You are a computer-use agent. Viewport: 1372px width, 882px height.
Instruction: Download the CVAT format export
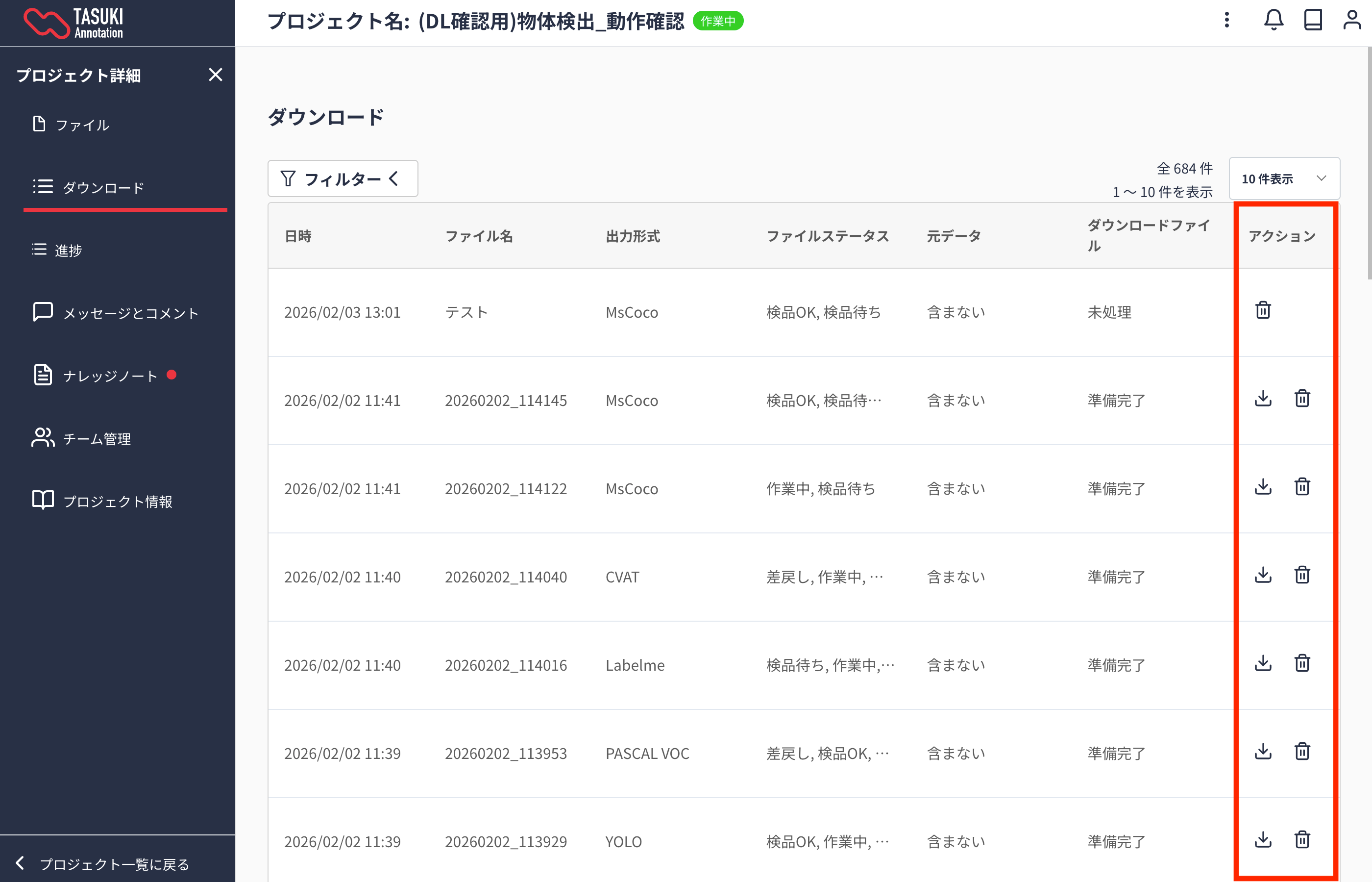[1263, 575]
